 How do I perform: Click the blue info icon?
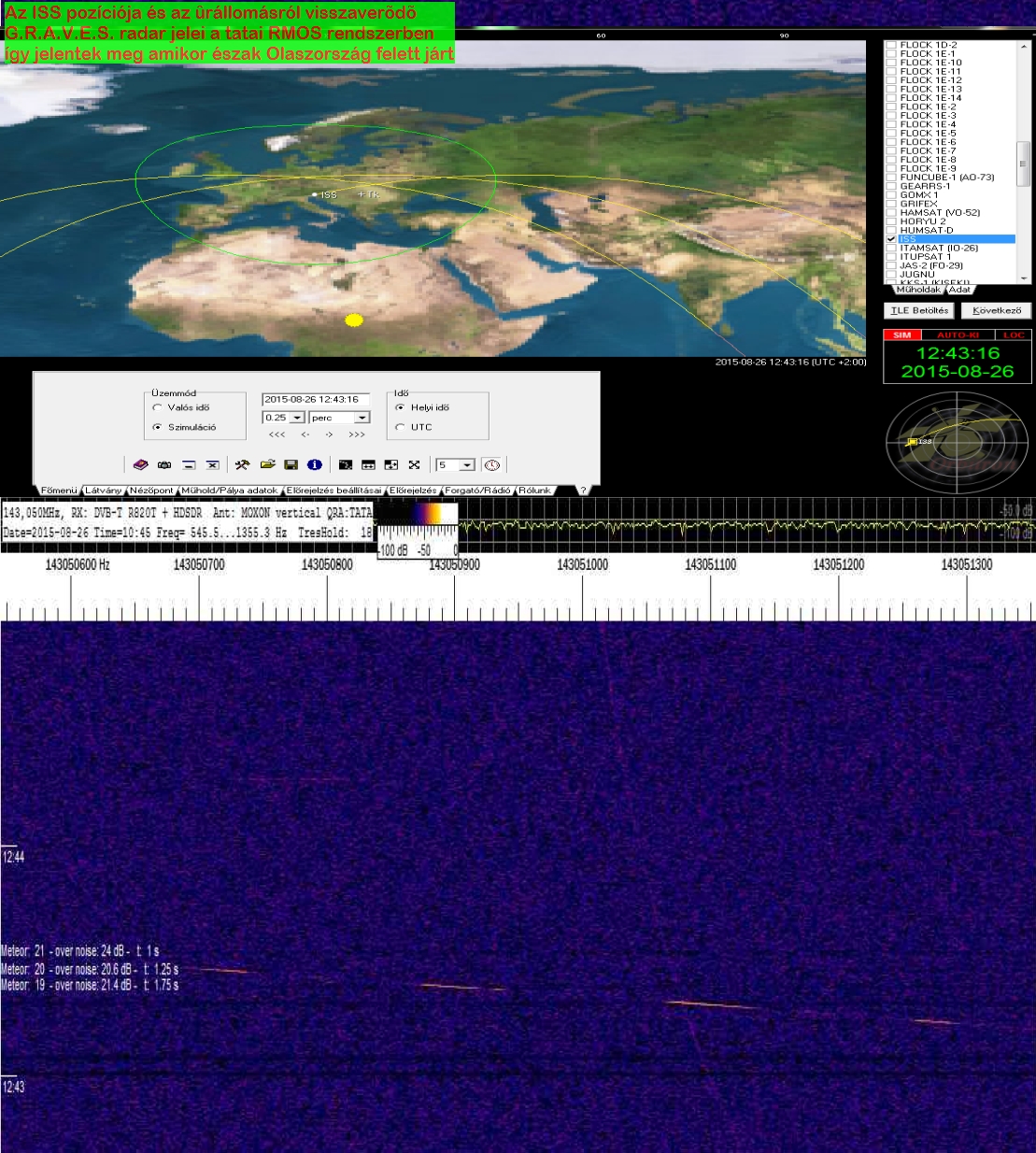click(315, 464)
